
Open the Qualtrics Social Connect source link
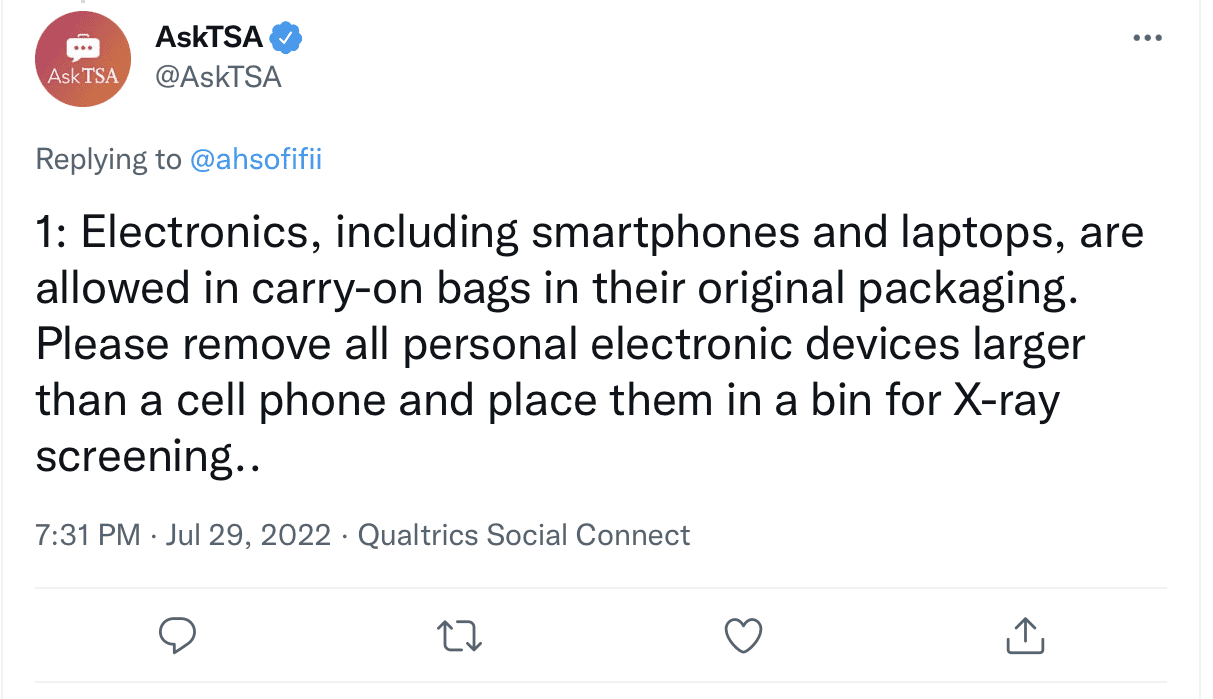coord(524,535)
